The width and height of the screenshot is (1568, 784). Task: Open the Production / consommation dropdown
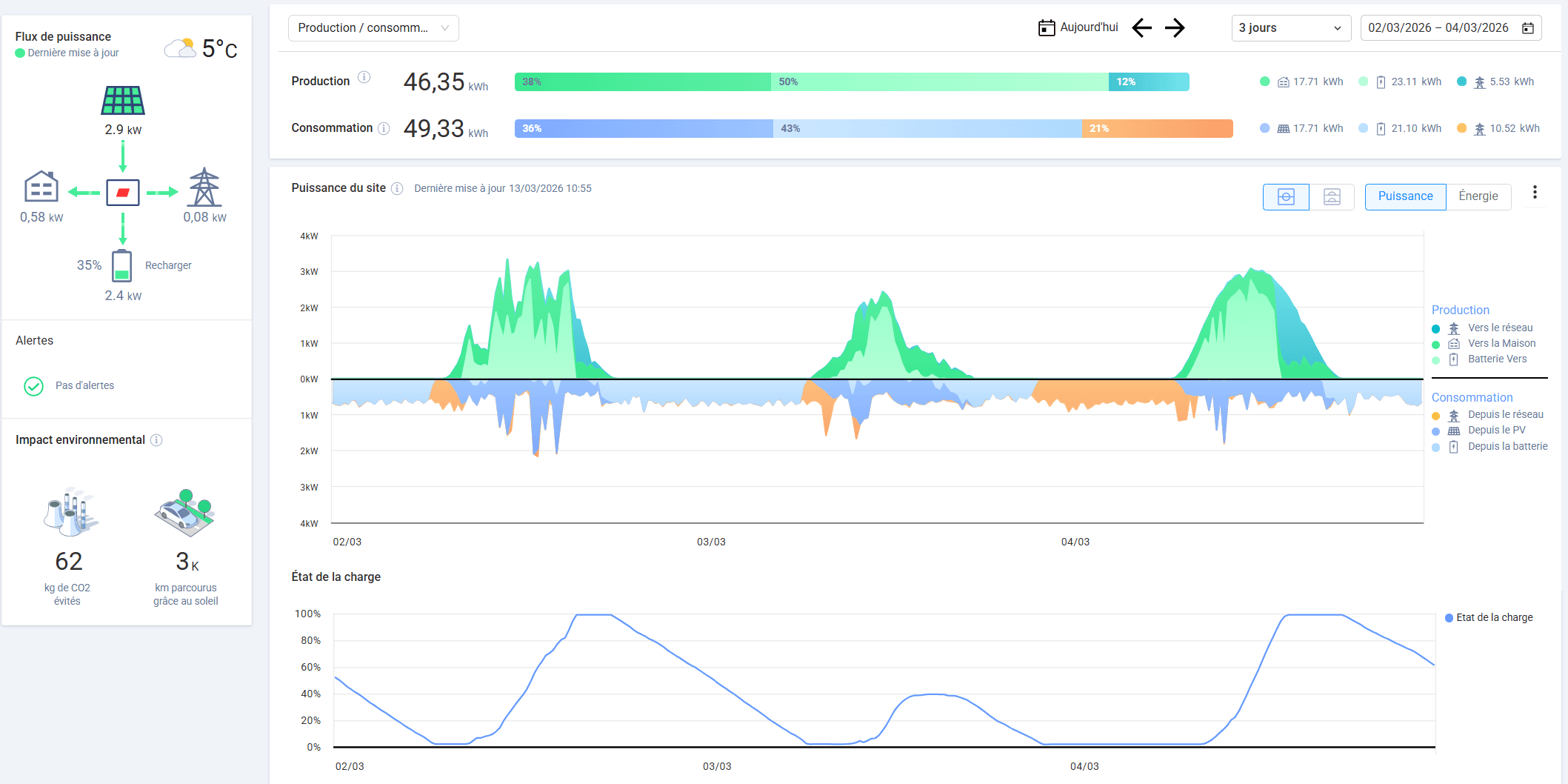click(373, 28)
